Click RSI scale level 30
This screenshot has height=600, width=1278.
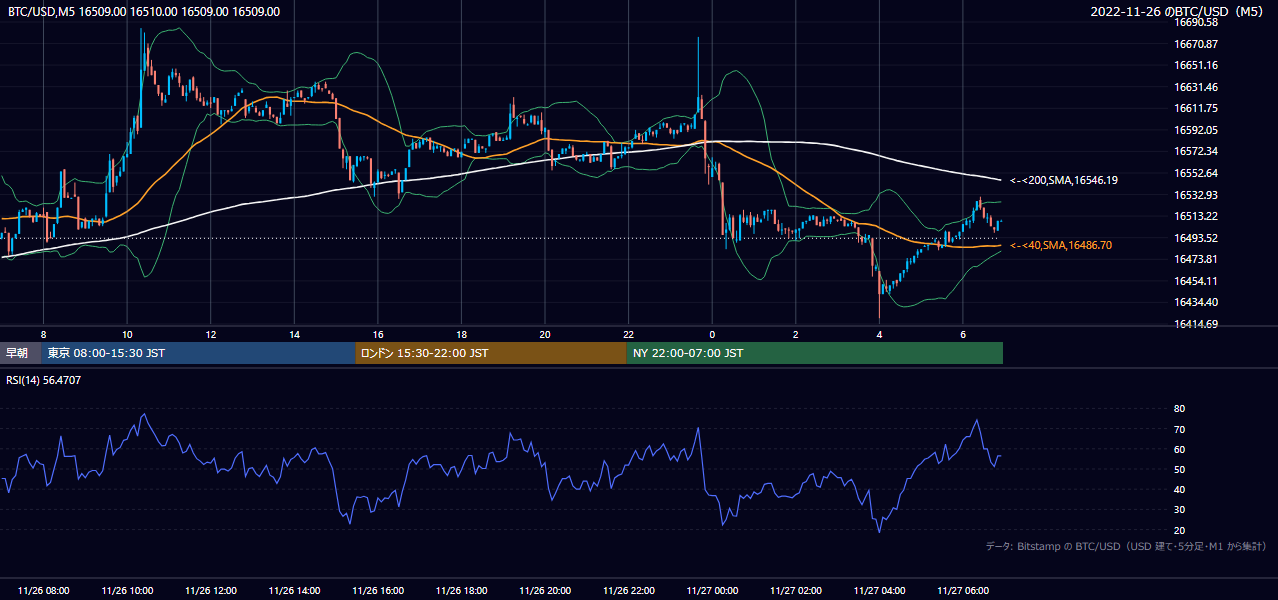pos(1180,510)
